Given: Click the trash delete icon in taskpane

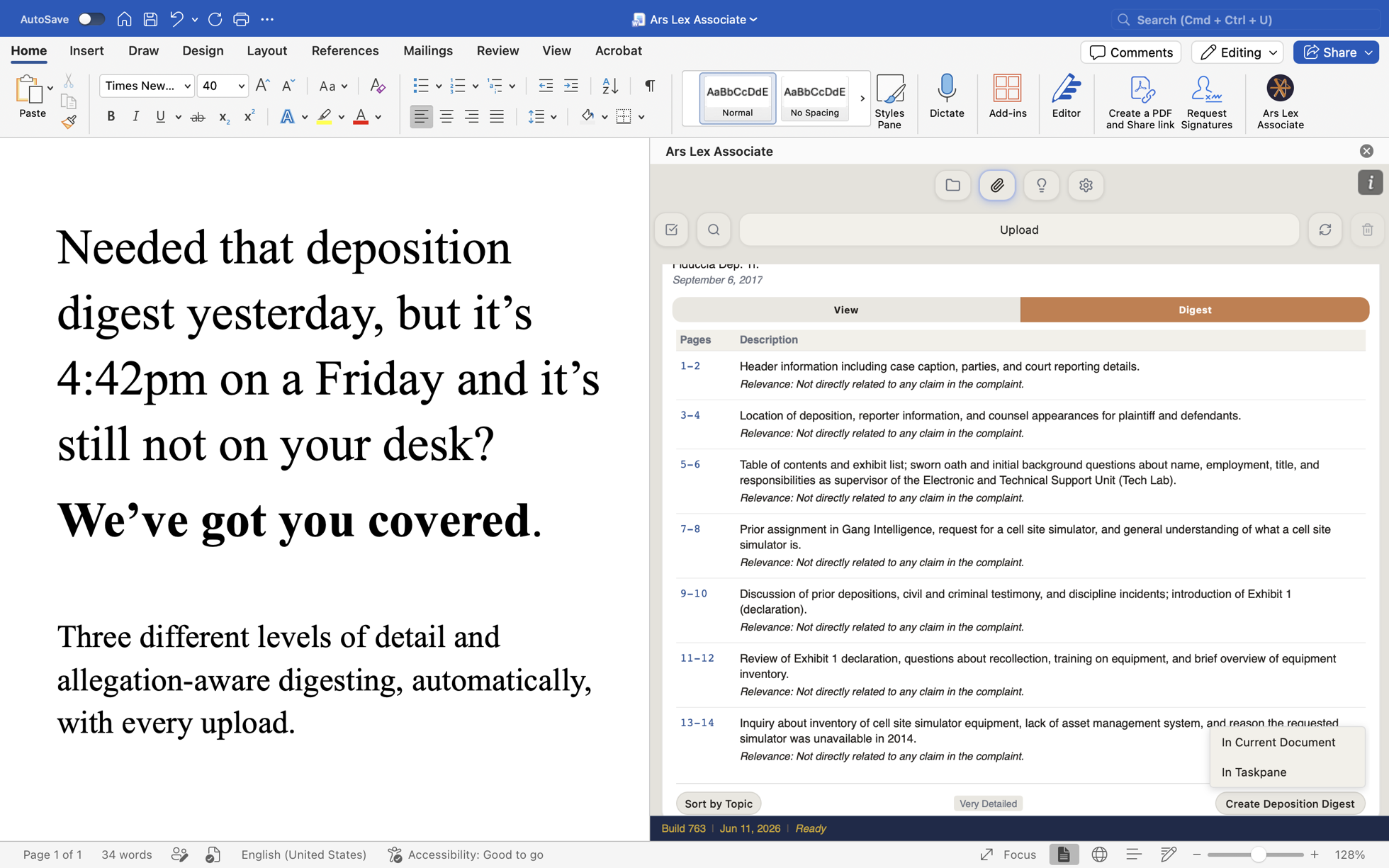Looking at the screenshot, I should click(1367, 230).
